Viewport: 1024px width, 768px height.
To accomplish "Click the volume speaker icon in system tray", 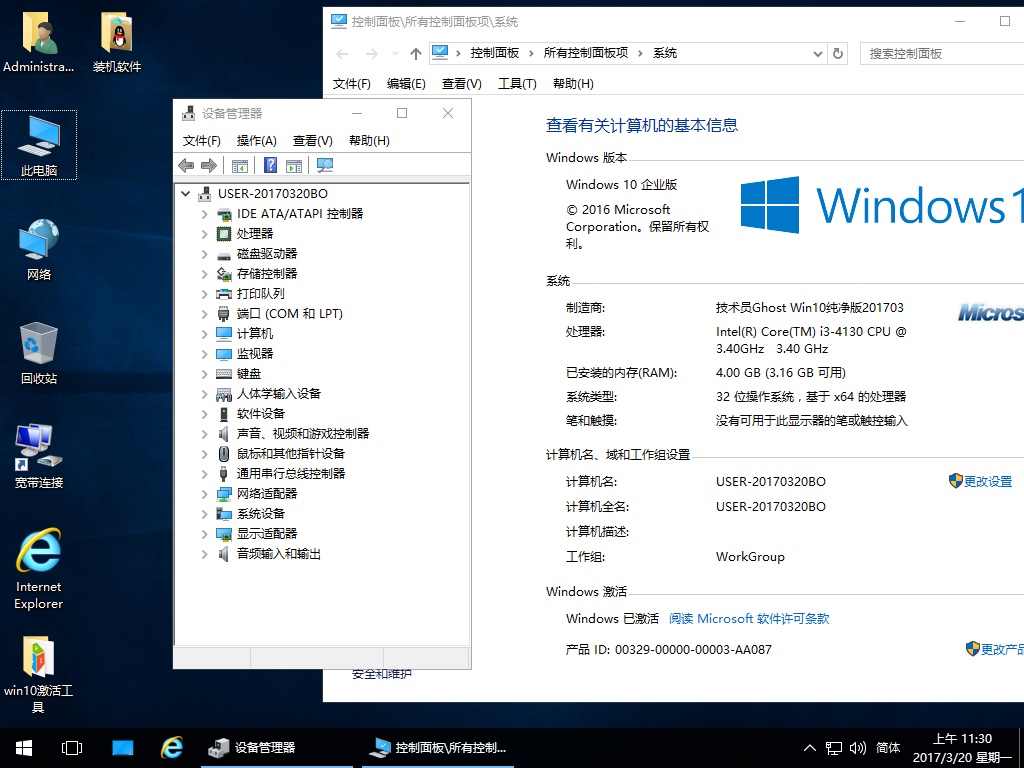I will (857, 748).
